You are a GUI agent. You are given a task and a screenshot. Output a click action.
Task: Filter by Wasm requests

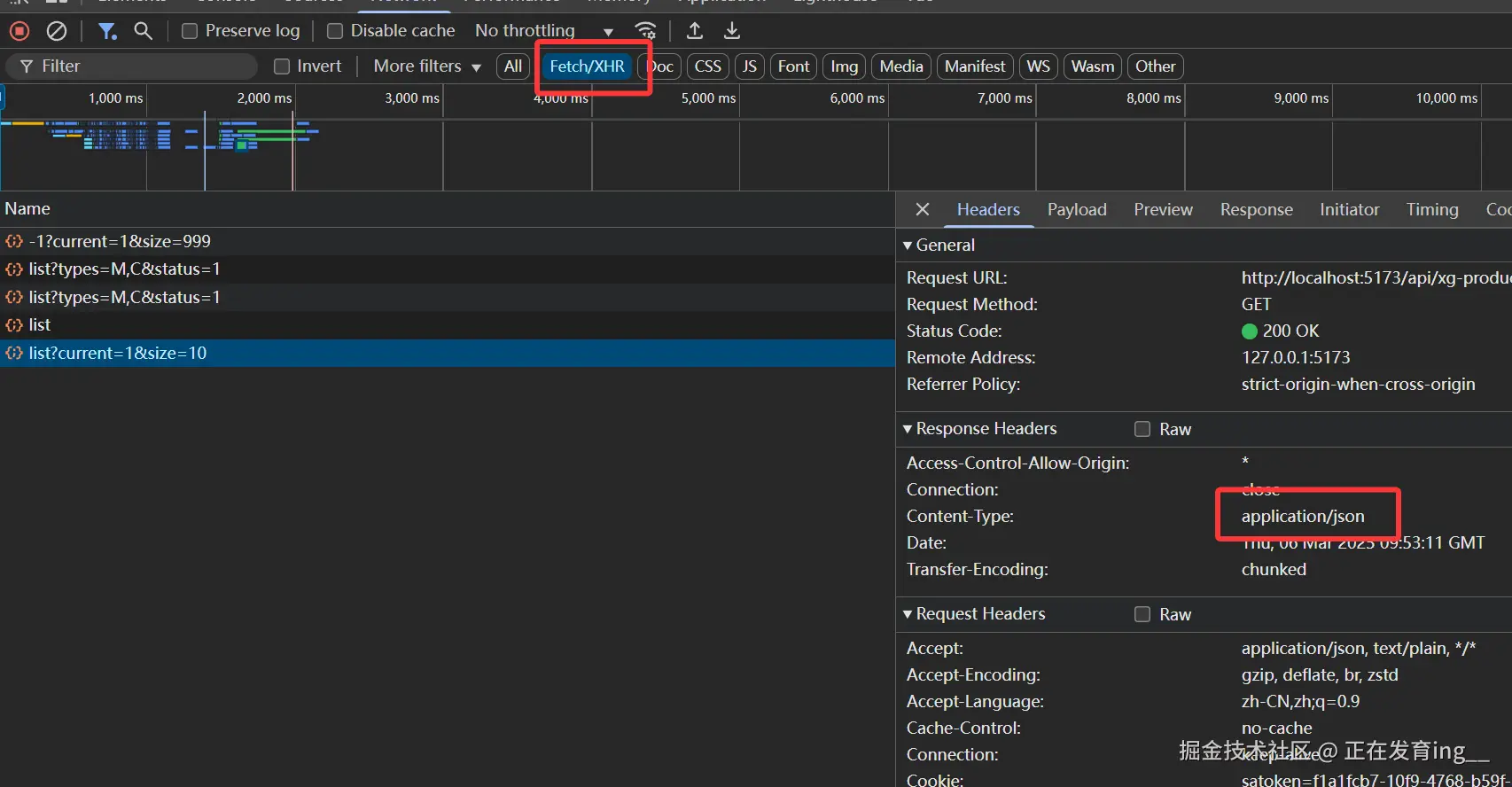tap(1092, 66)
